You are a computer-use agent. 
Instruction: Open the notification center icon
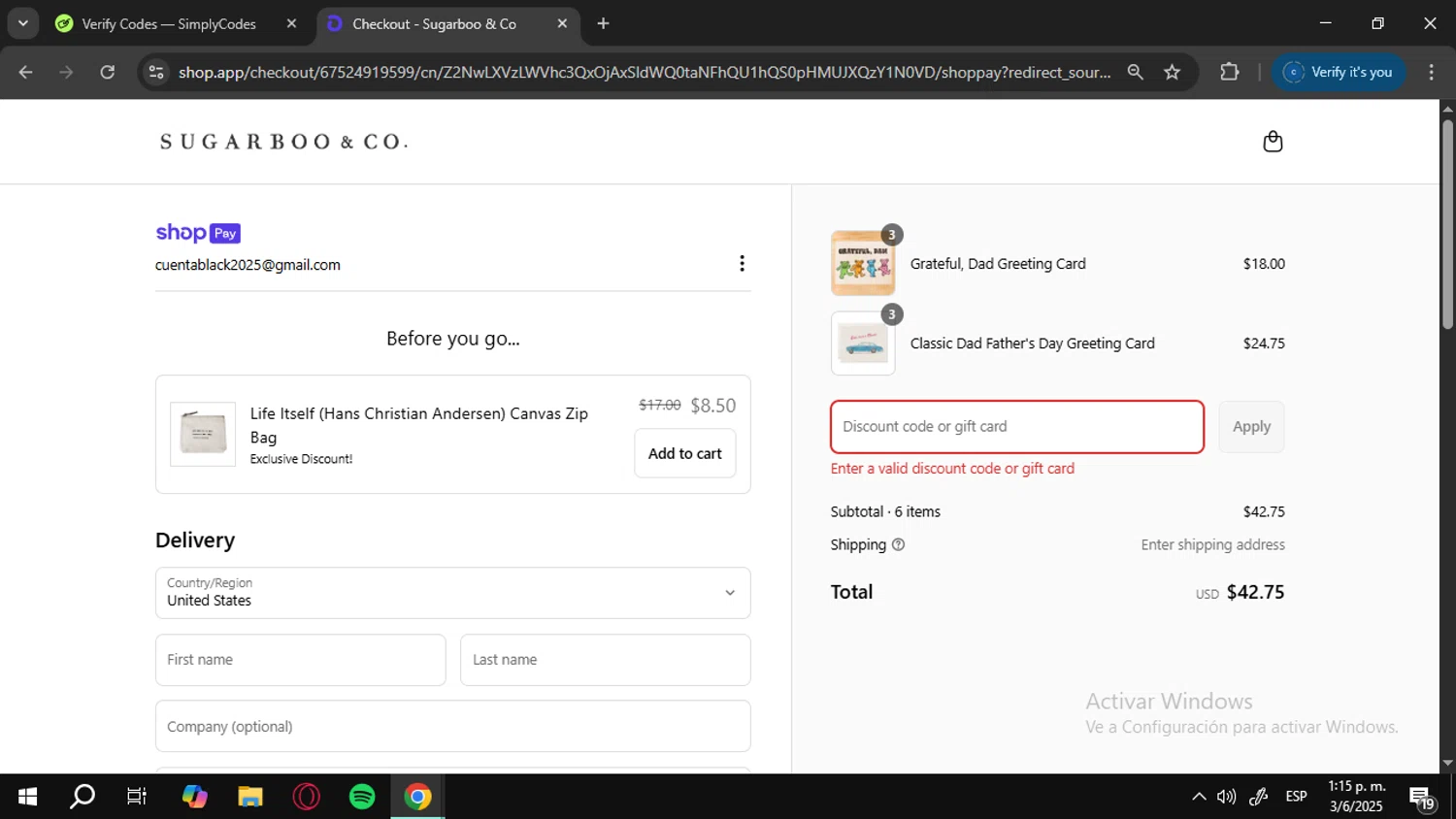coord(1423,798)
